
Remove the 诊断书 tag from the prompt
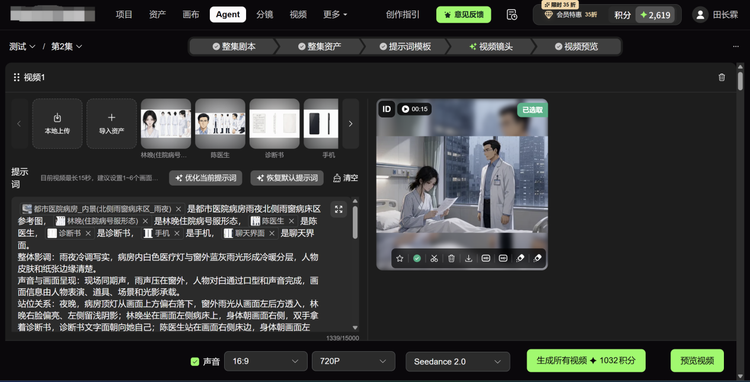coord(88,233)
